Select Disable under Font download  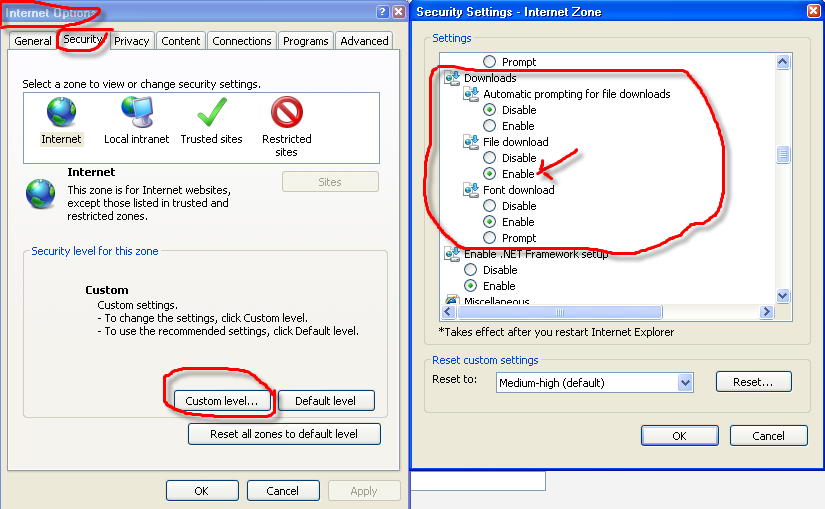coord(489,205)
